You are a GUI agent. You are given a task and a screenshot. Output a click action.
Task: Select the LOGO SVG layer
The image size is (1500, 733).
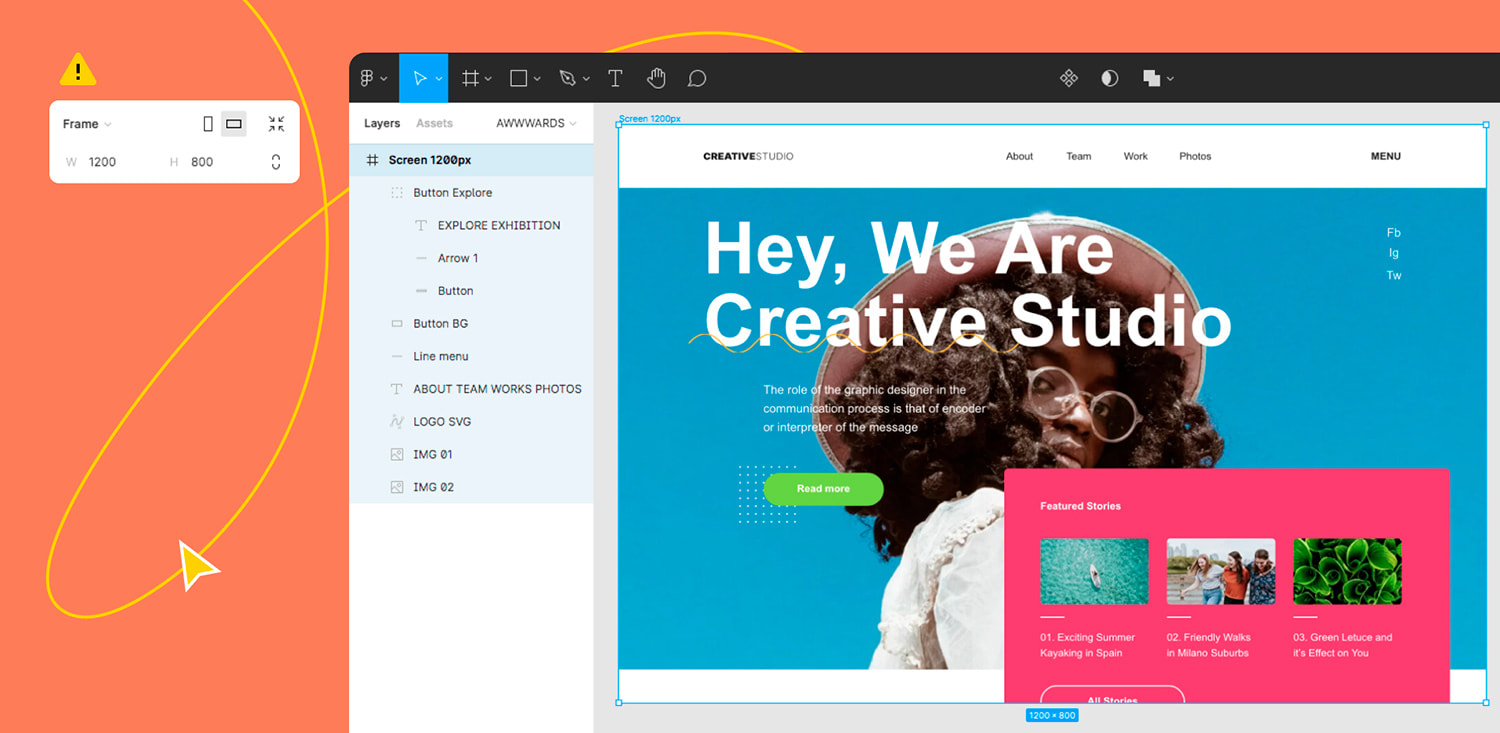(x=441, y=422)
